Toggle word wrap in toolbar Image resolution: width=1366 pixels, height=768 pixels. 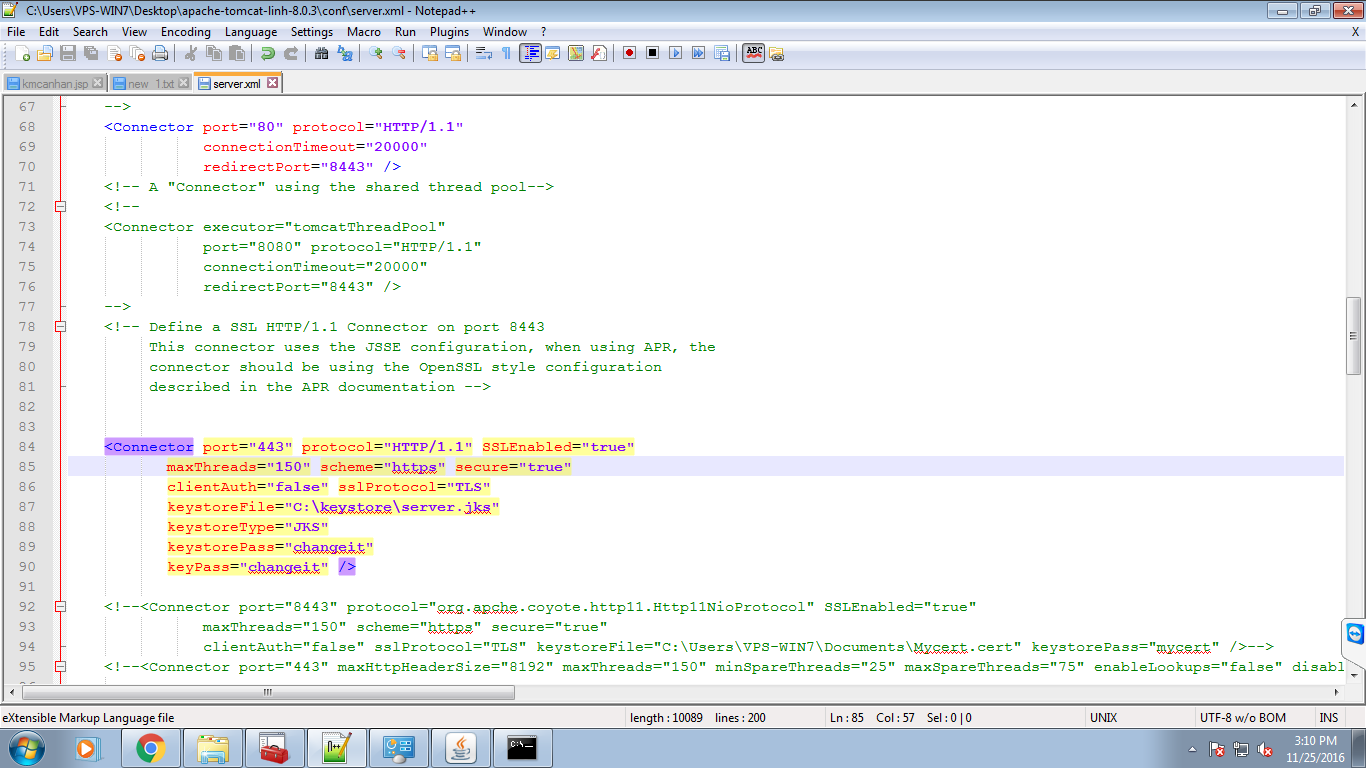(483, 53)
